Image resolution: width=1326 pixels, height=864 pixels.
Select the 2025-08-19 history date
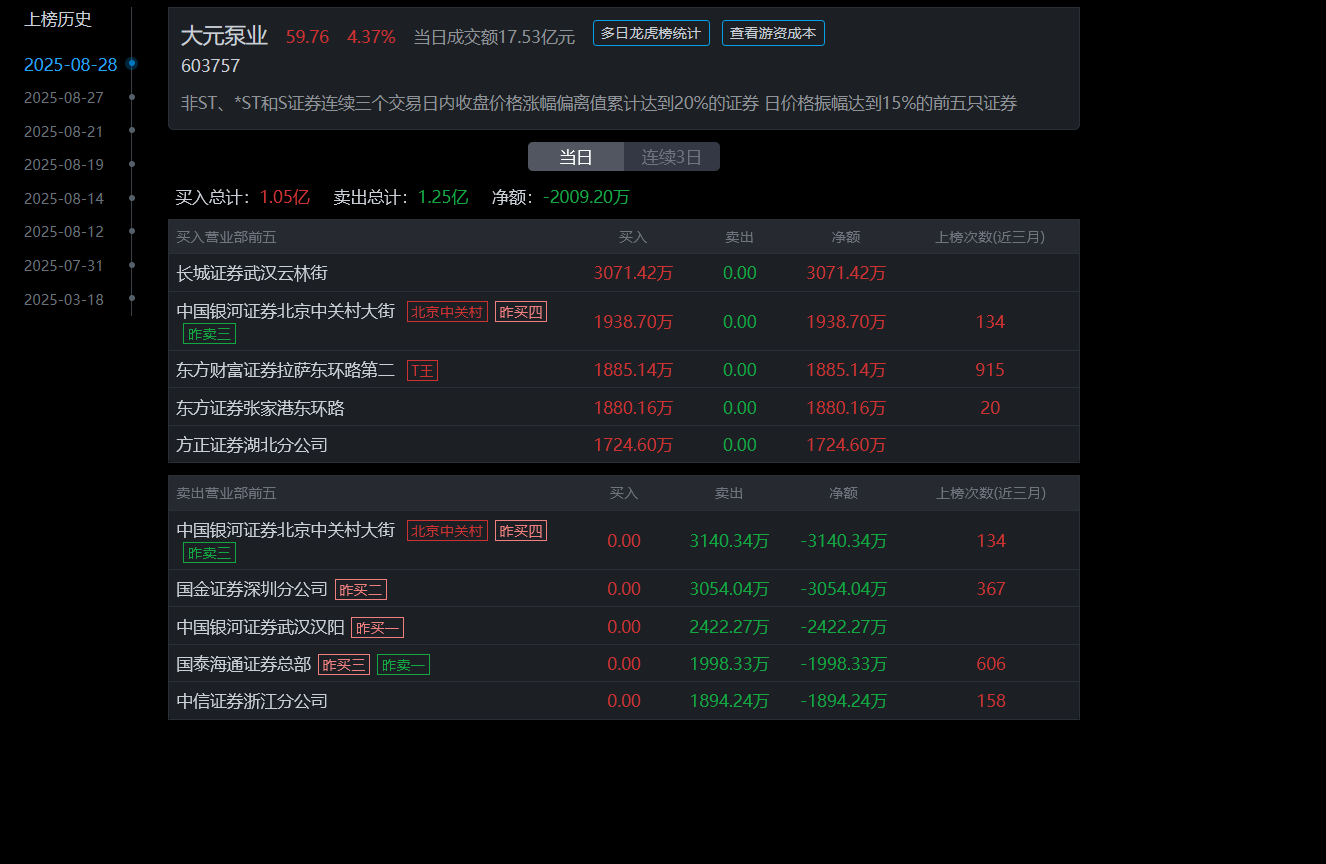coord(64,165)
